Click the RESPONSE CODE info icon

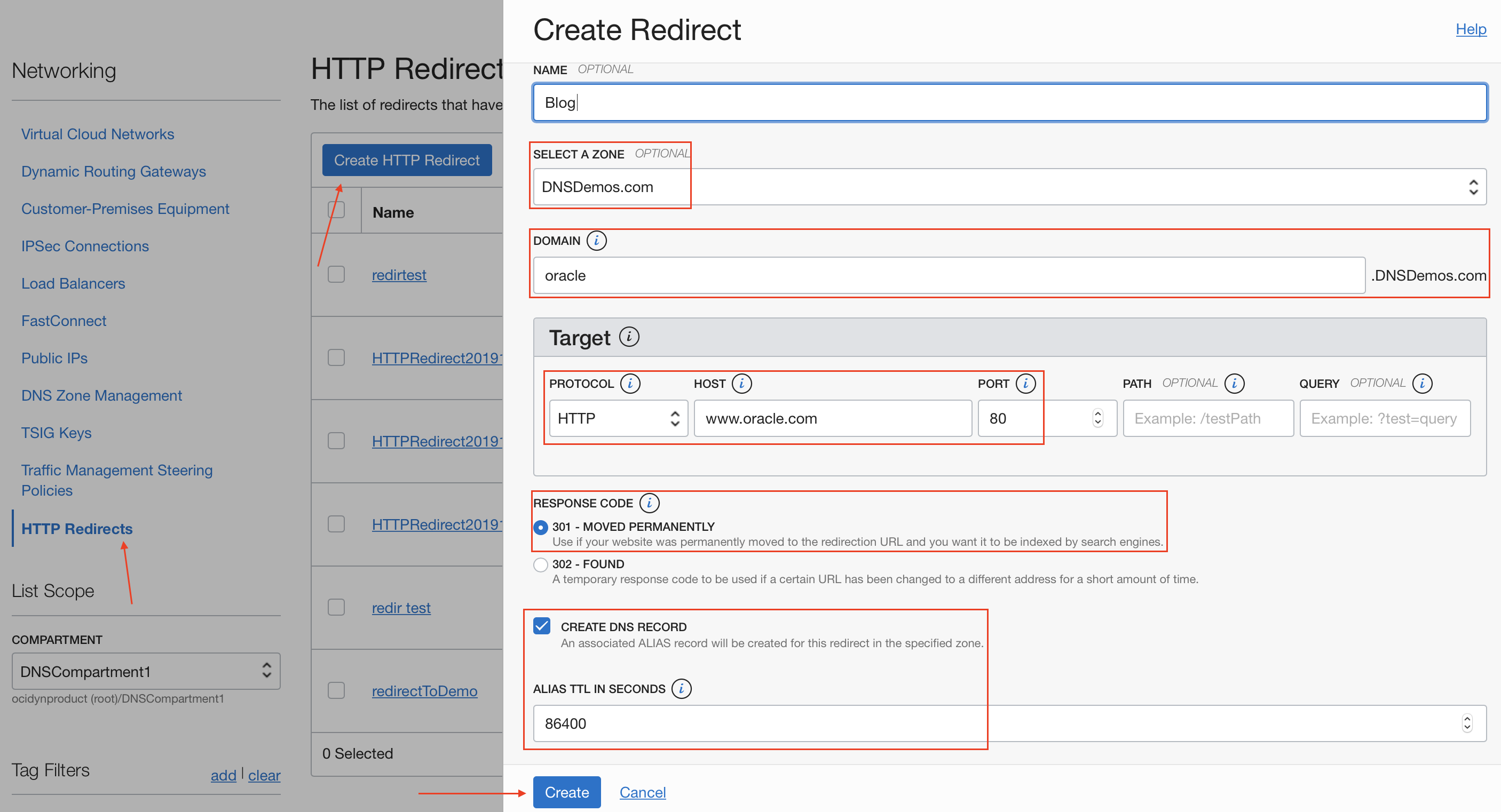click(649, 503)
